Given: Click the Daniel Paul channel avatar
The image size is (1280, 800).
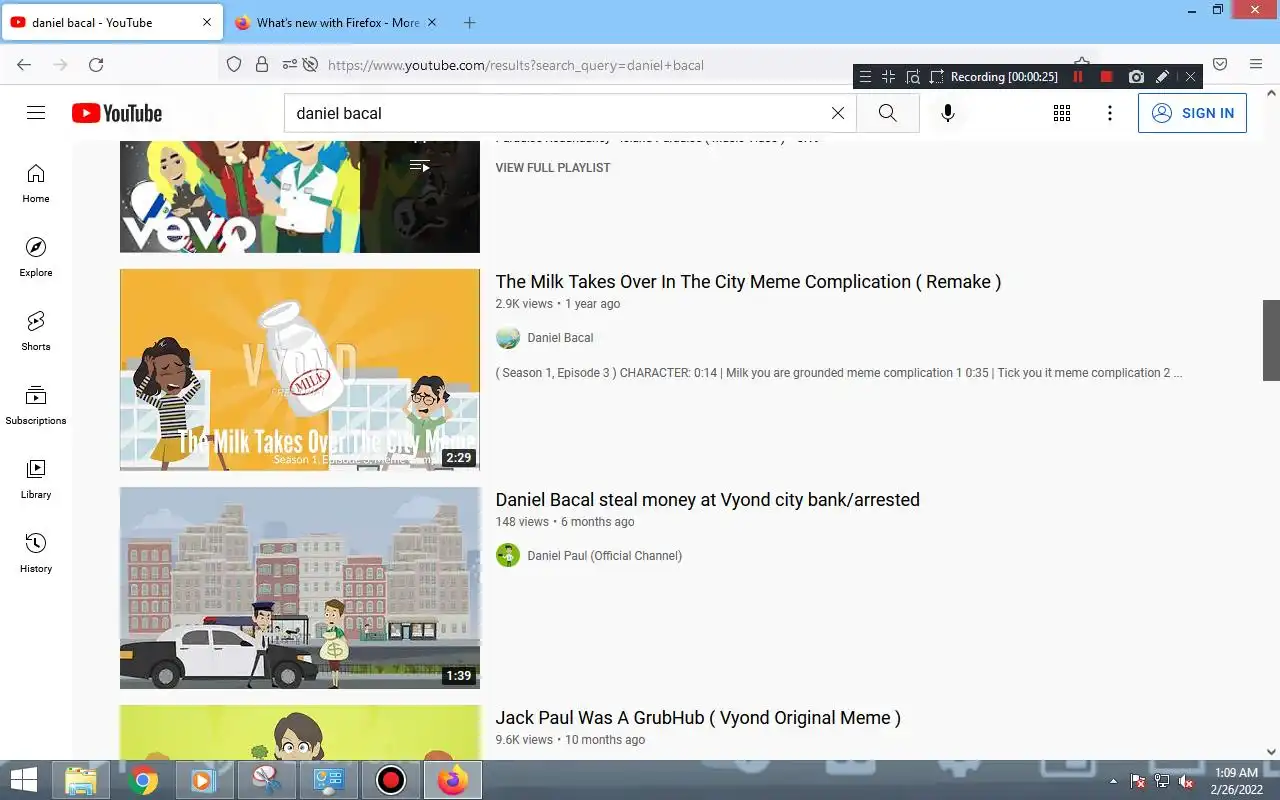Looking at the screenshot, I should pos(508,556).
